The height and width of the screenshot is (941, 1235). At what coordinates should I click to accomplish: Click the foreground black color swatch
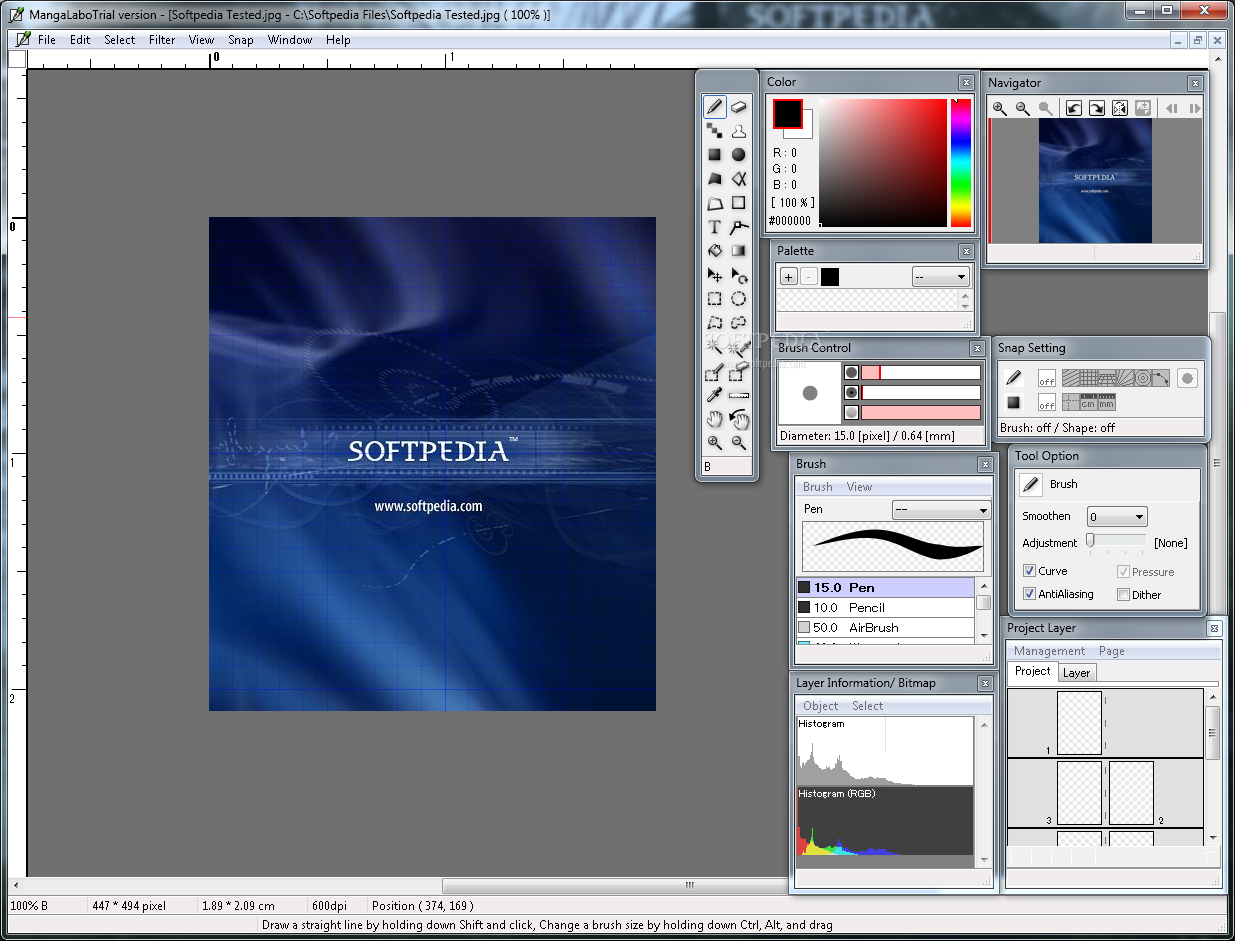click(787, 114)
